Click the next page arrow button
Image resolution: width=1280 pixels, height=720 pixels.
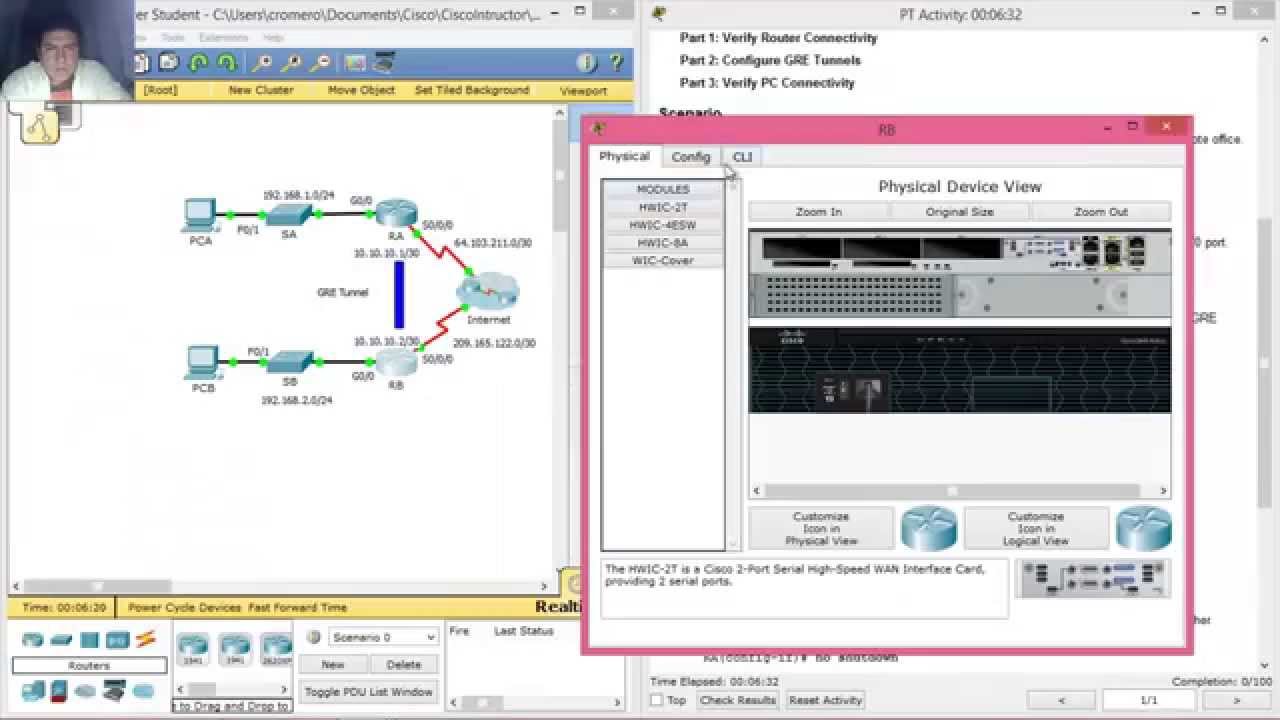point(1236,700)
